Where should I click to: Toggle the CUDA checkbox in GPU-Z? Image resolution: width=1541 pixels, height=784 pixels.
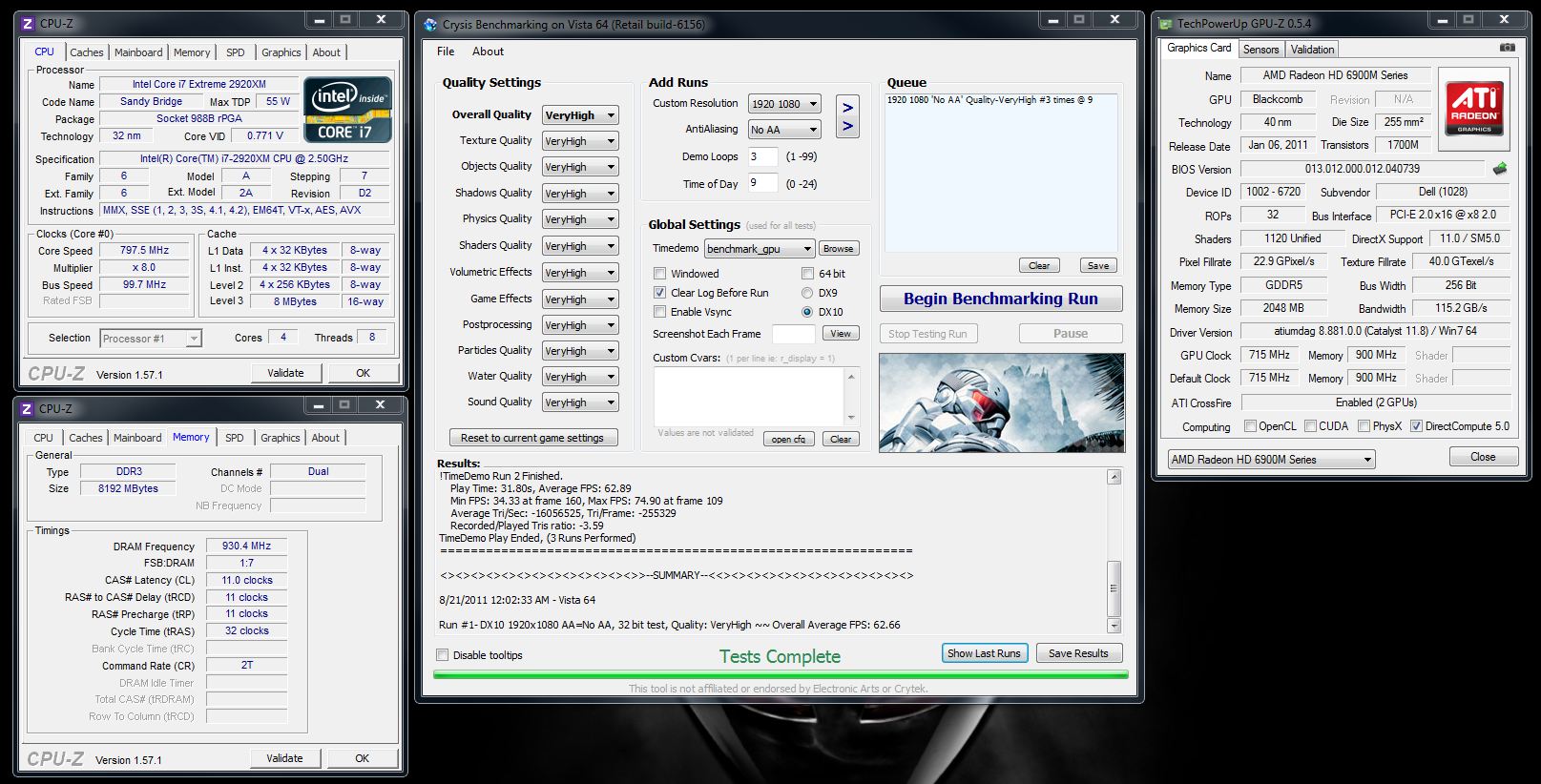tap(1310, 426)
